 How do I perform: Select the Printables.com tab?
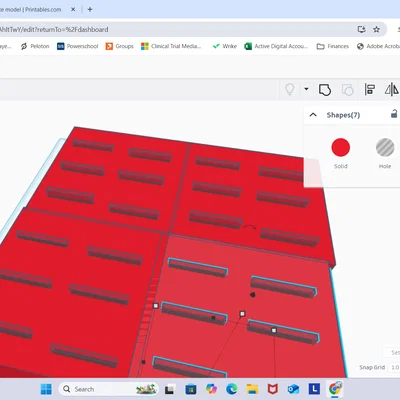coord(31,10)
